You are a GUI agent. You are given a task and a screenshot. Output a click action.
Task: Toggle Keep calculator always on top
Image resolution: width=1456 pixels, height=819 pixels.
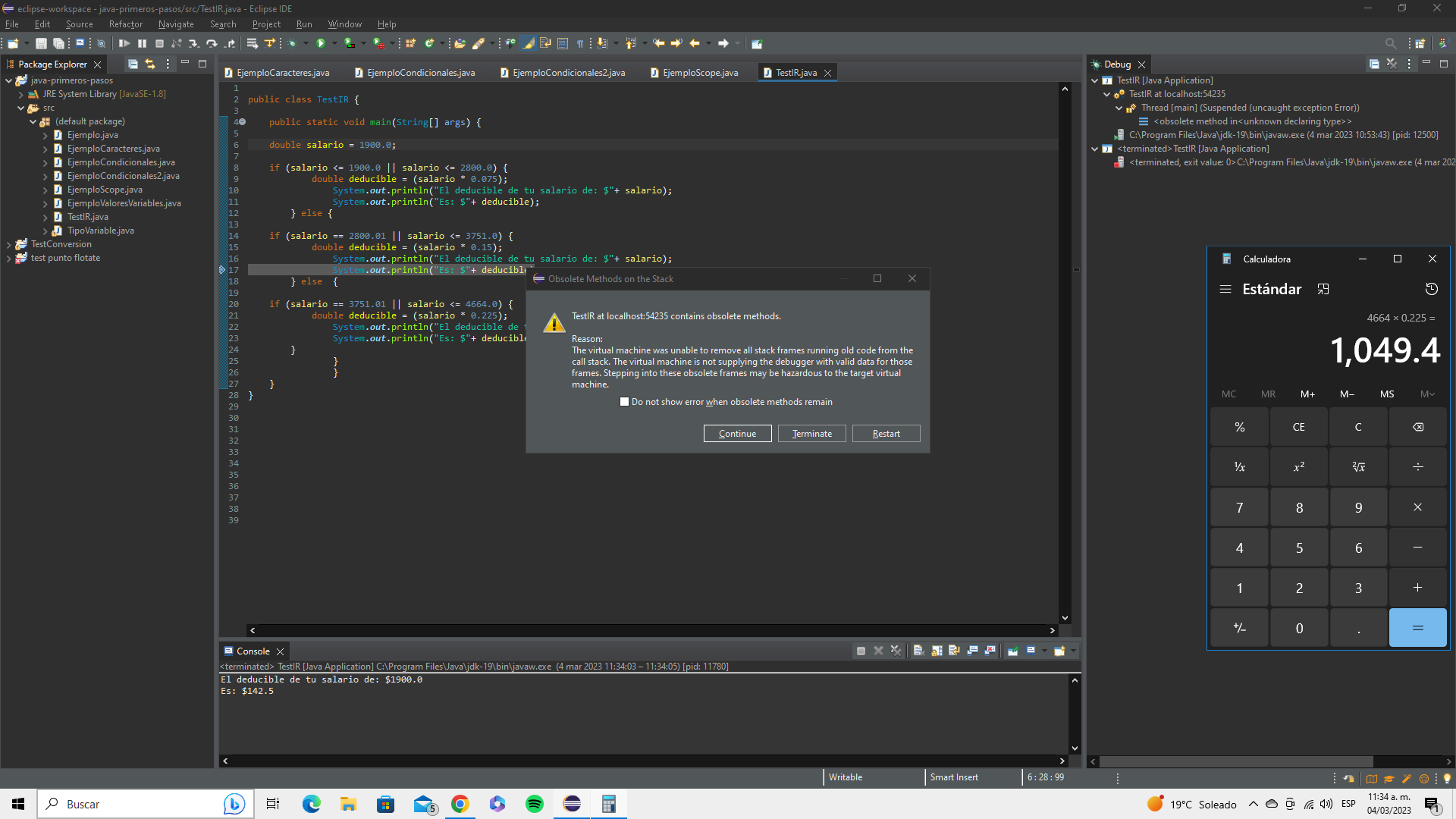point(1323,289)
